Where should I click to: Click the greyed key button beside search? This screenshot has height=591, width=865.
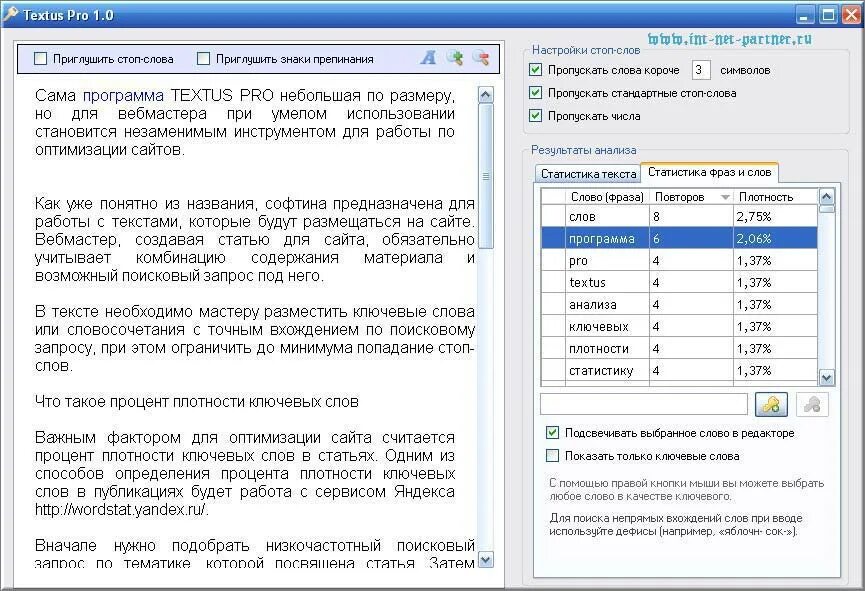pos(812,404)
